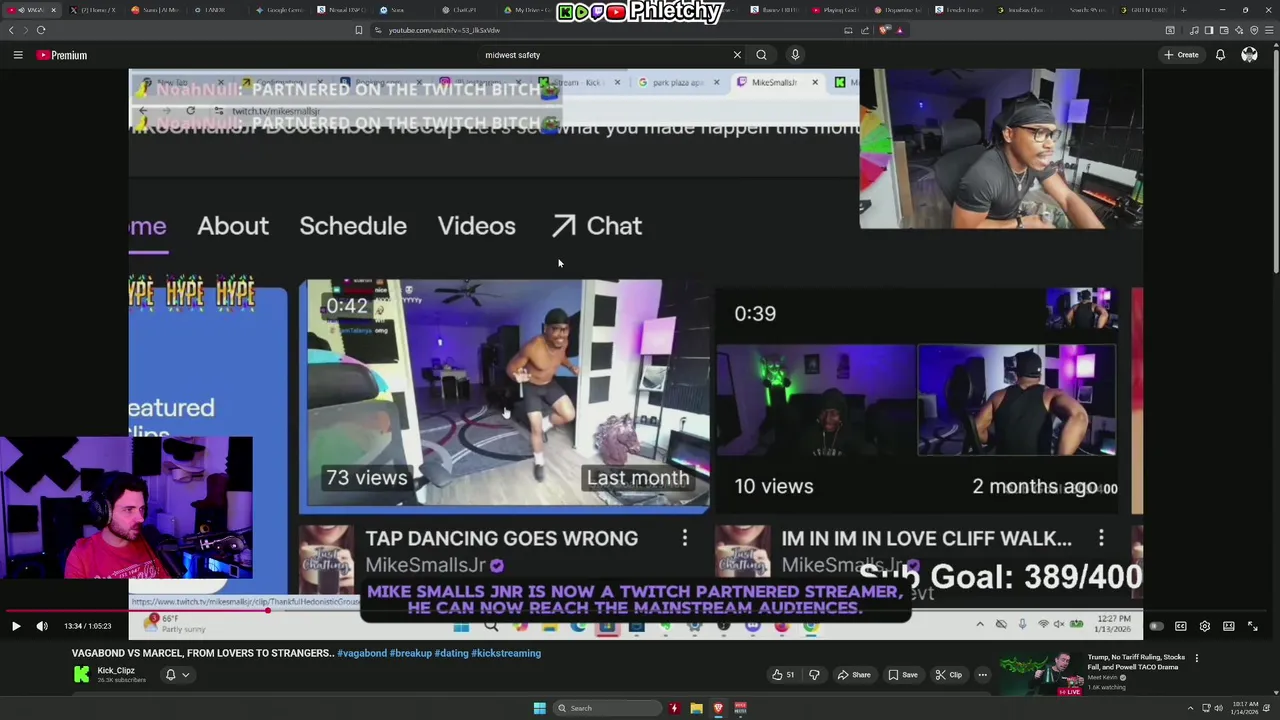The width and height of the screenshot is (1280, 720).
Task: Open File Explorer from taskbar
Action: pyautogui.click(x=696, y=708)
